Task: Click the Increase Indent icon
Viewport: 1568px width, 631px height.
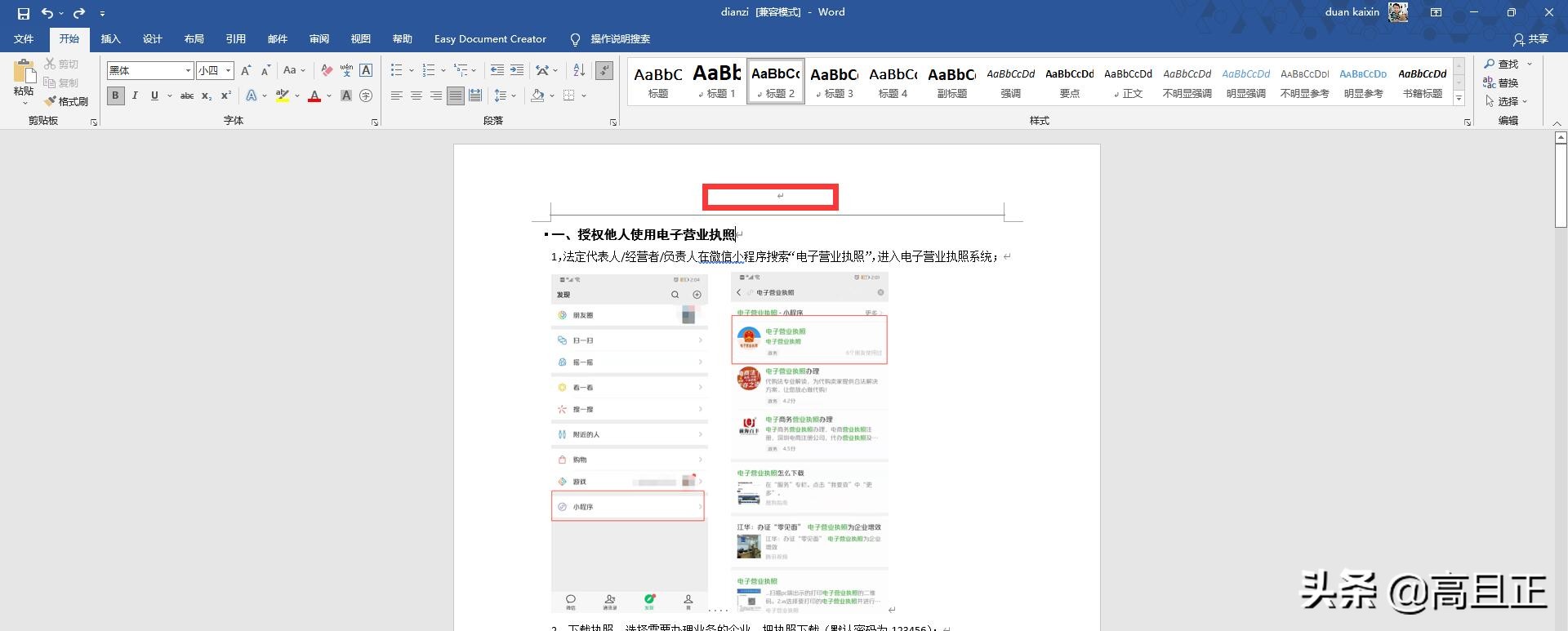Action: click(x=516, y=71)
